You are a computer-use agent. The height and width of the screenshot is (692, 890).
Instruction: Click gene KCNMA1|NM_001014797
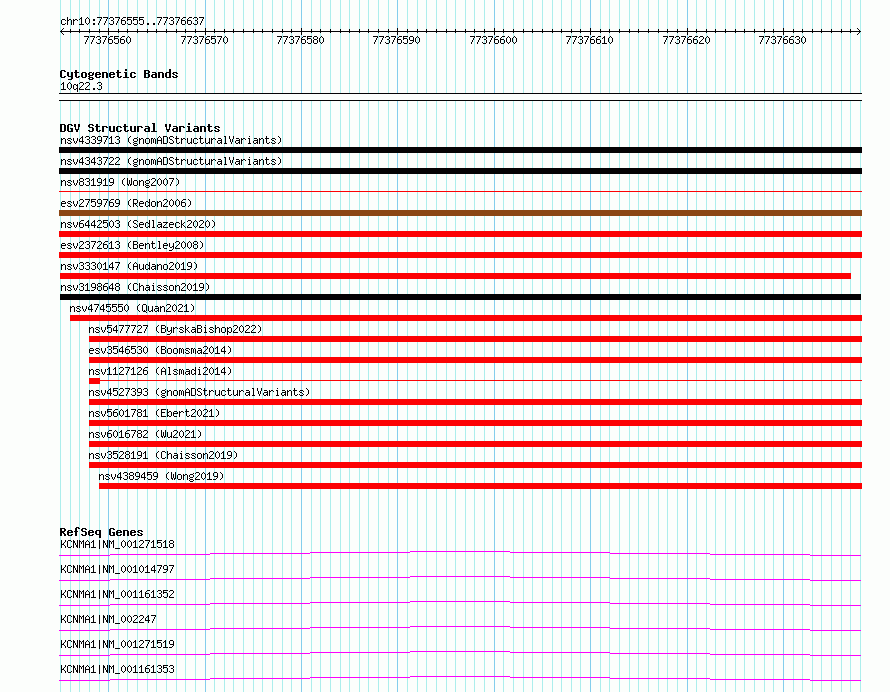point(117,569)
